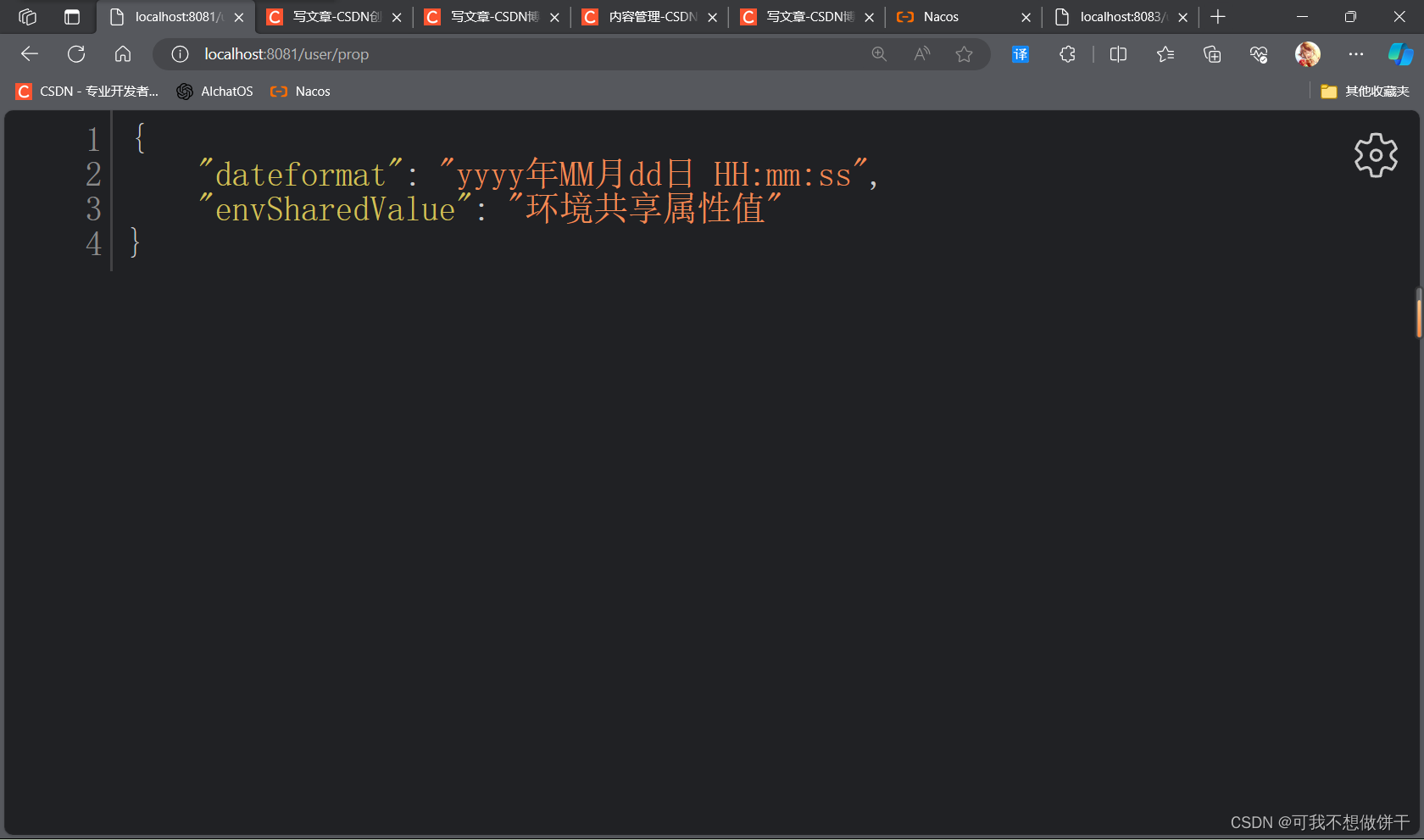Restore down the browser window
Viewport: 1424px width, 840px height.
(x=1350, y=17)
